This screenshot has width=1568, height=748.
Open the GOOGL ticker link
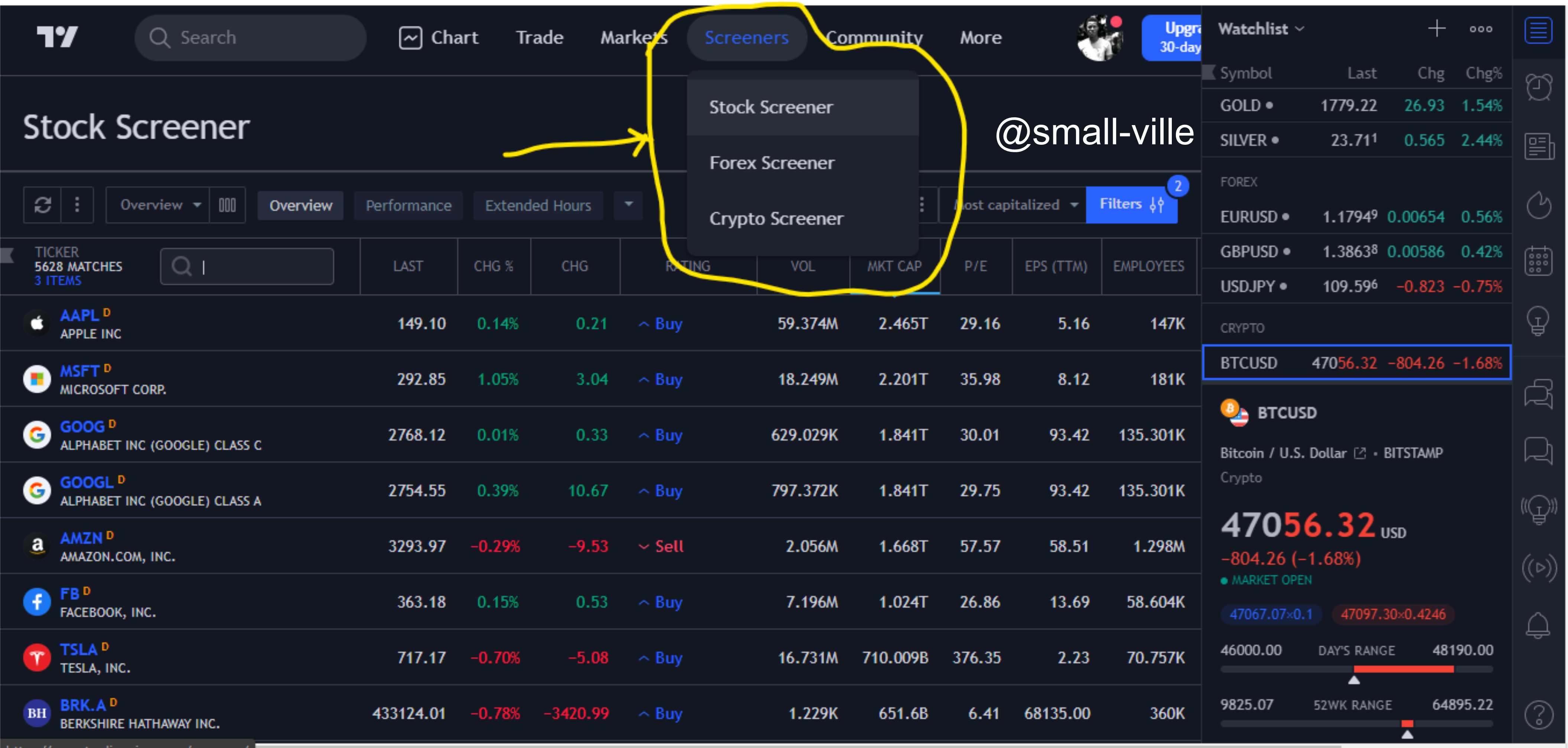pyautogui.click(x=87, y=483)
